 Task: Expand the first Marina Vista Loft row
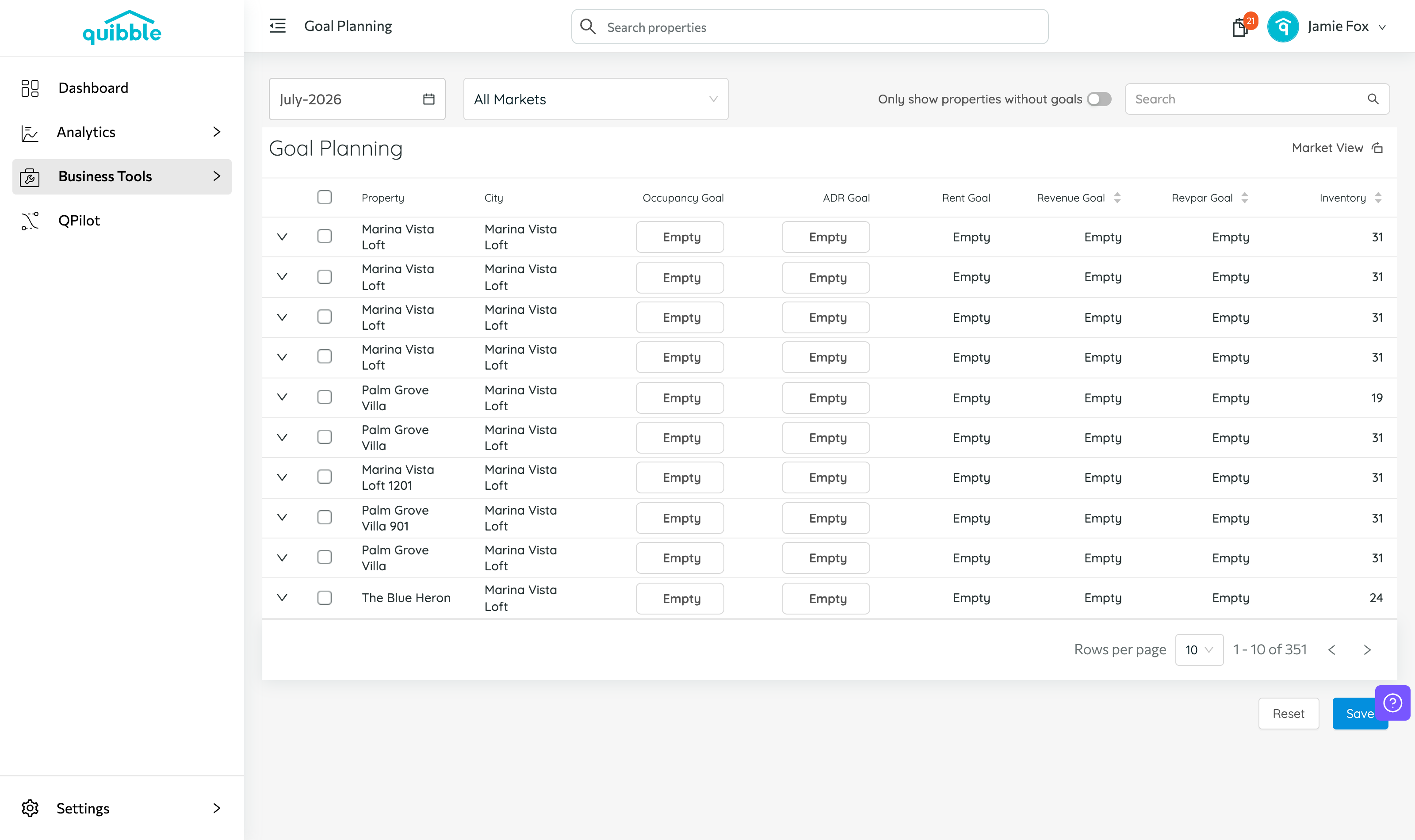coord(282,237)
